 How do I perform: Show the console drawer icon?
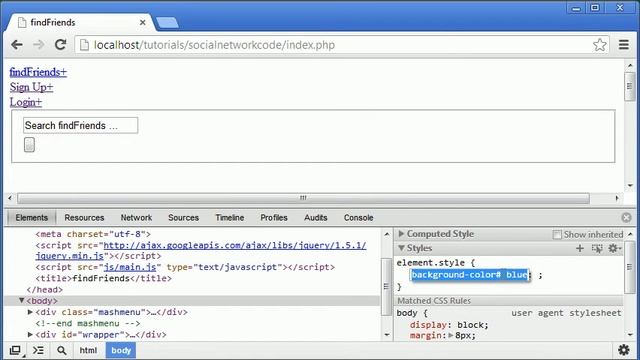38,350
